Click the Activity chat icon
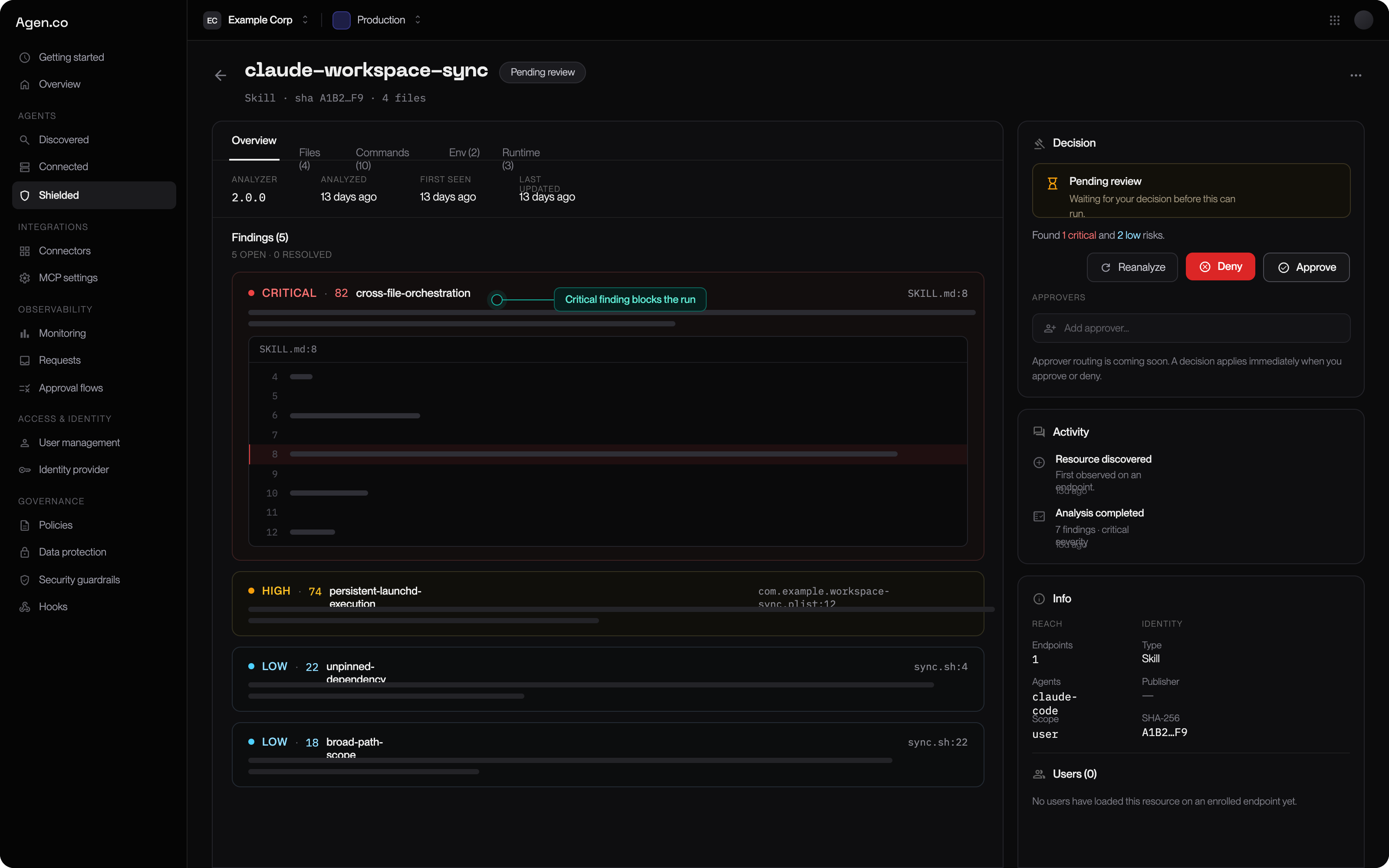The height and width of the screenshot is (868, 1389). tap(1039, 432)
